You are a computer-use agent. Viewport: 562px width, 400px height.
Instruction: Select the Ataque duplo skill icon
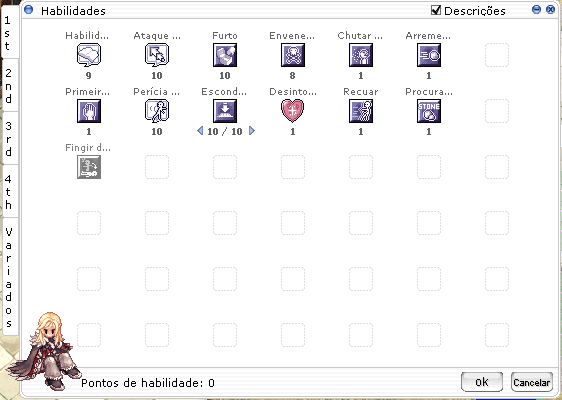click(157, 55)
